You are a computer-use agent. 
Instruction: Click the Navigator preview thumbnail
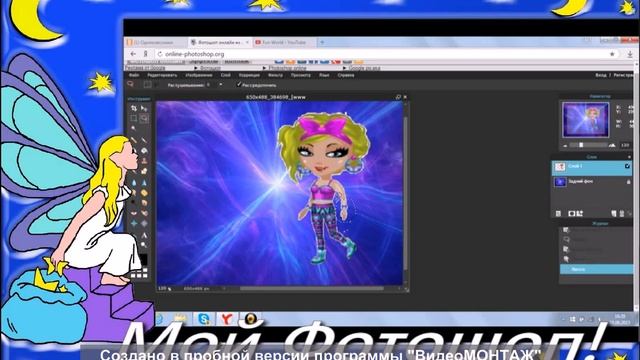585,120
